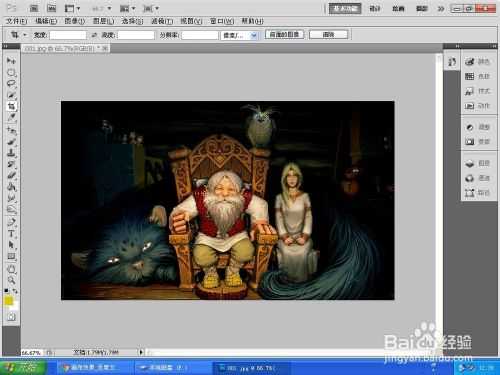500x375 pixels.
Task: Open the 滤镜(T) menu
Action: pyautogui.click(x=162, y=21)
